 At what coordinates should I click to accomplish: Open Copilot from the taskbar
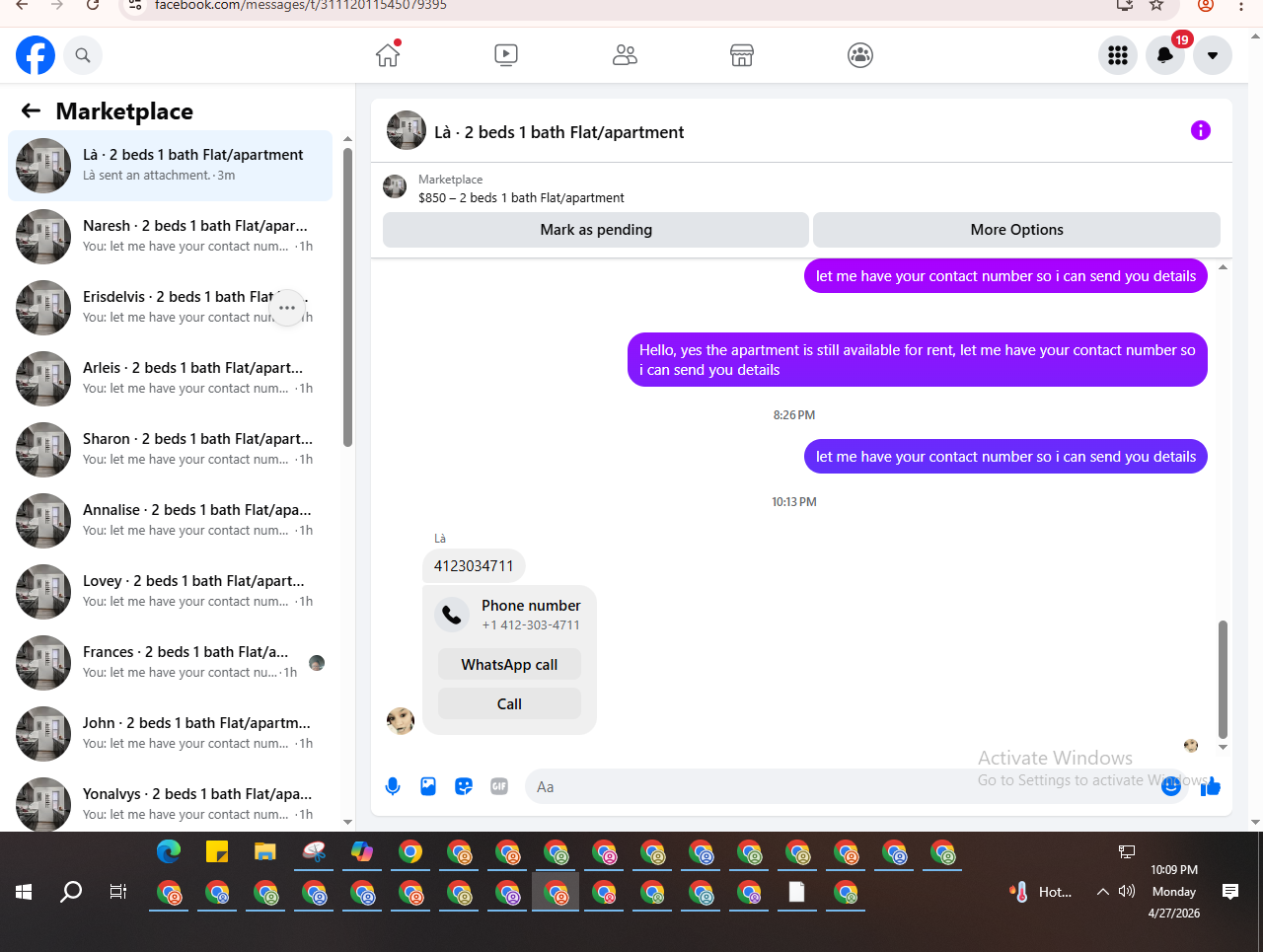362,851
